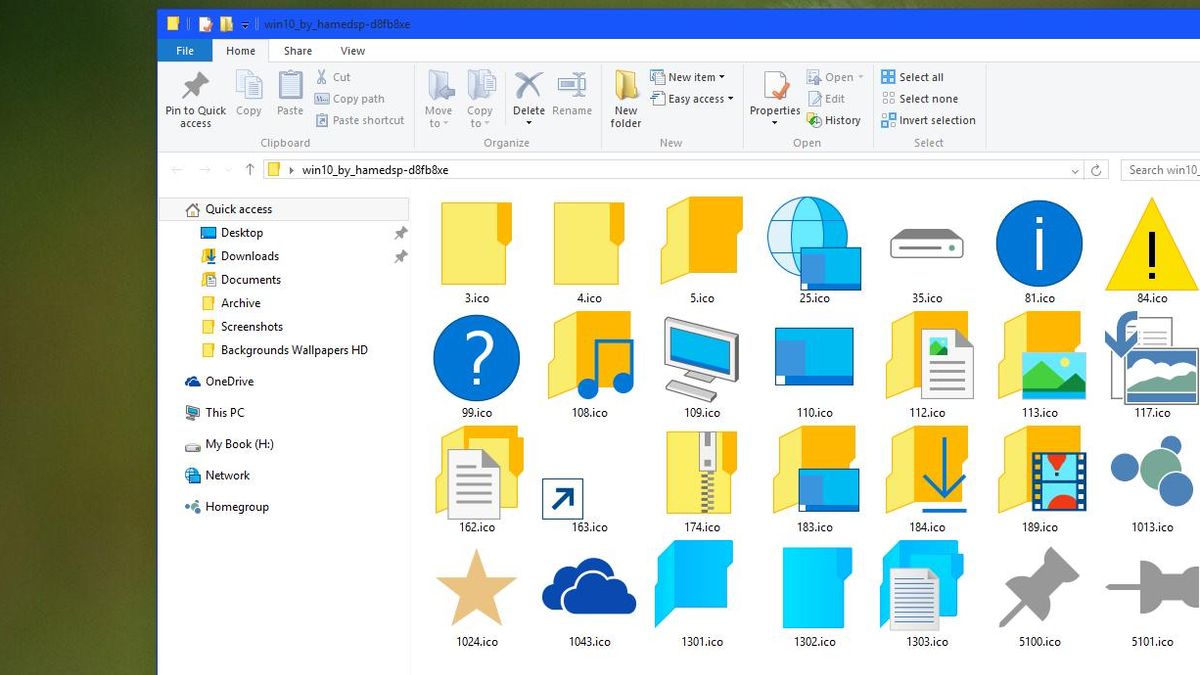Open Screenshots folder in navigation pane

click(242, 327)
